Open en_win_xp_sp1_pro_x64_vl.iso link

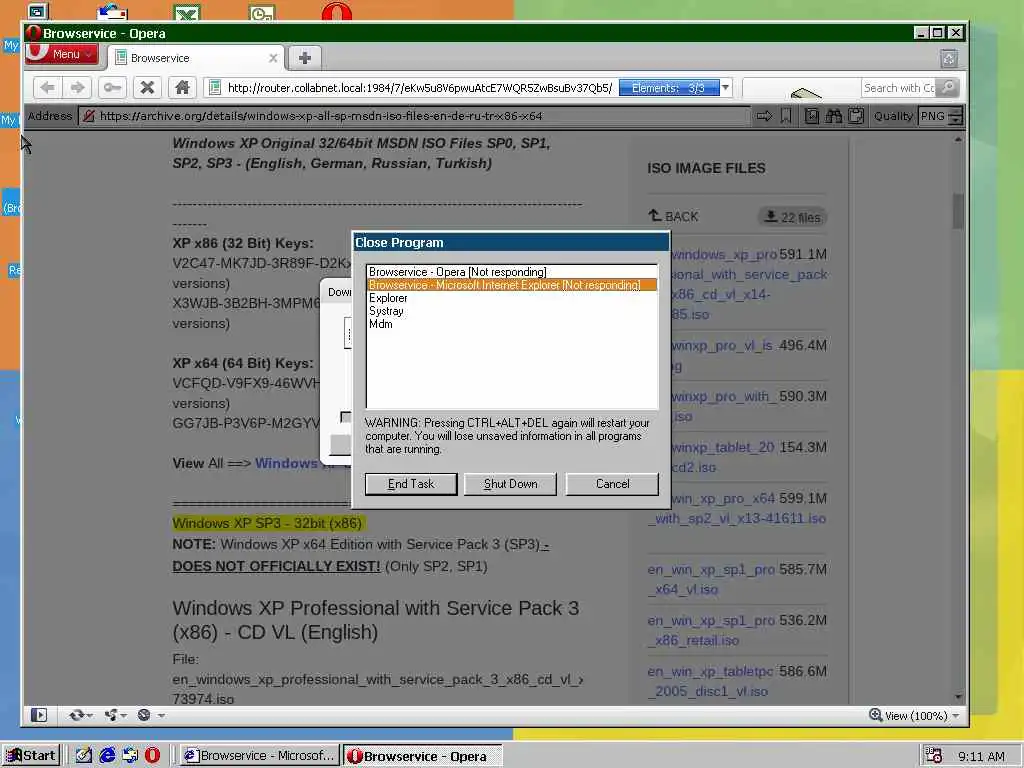(x=711, y=579)
